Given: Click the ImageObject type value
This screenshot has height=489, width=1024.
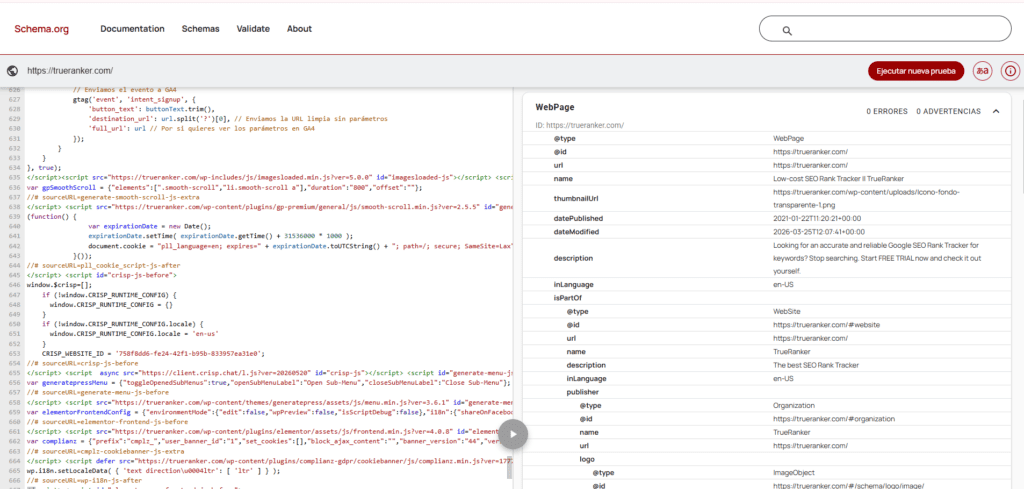Looking at the screenshot, I should 793,472.
